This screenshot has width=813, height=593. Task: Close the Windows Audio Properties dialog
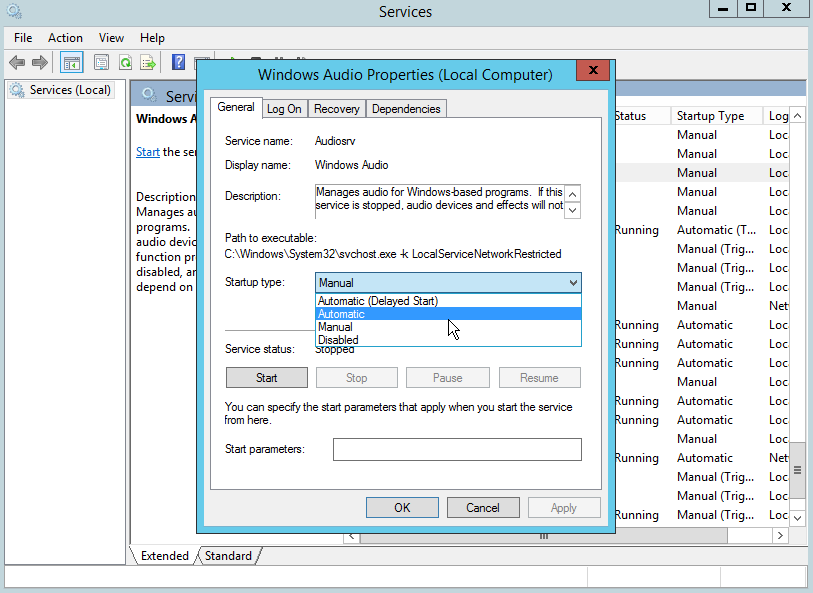pyautogui.click(x=594, y=70)
